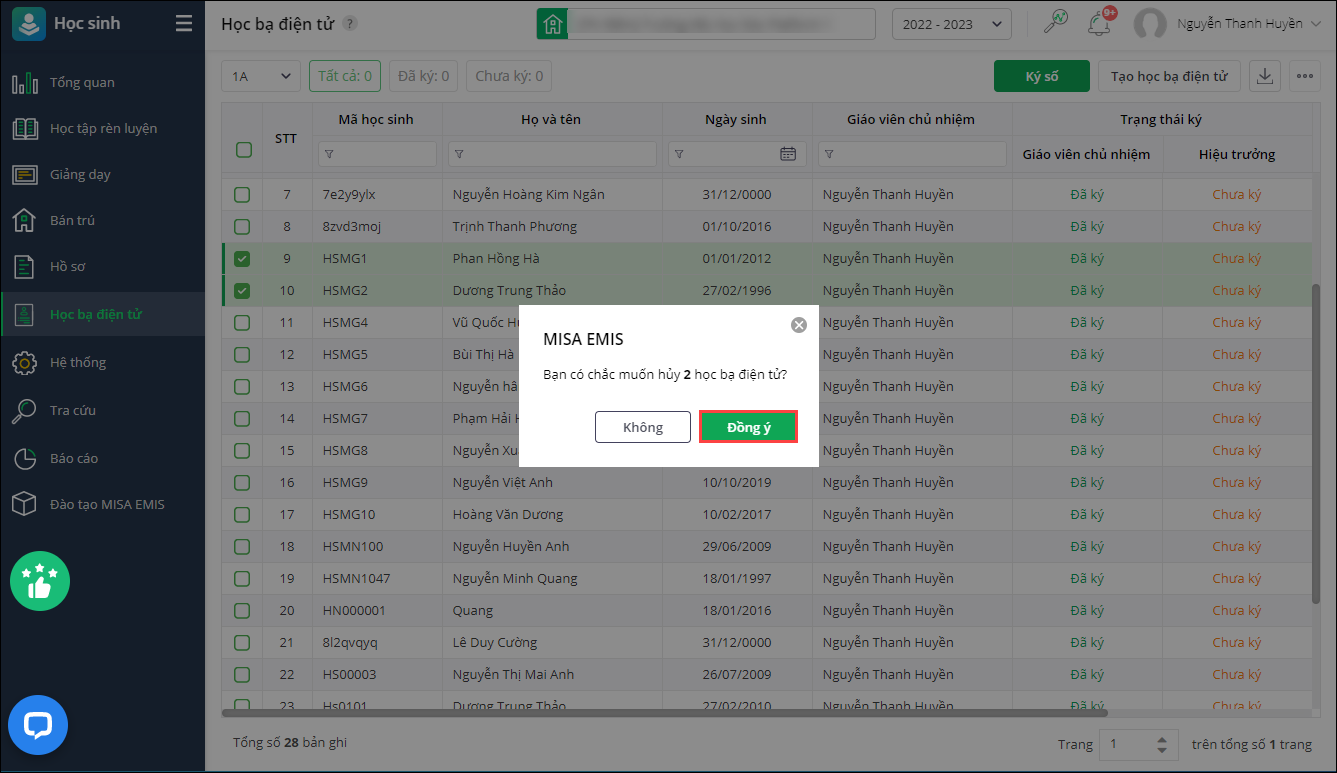Check the row checkbox for HSMN100
The height and width of the screenshot is (773, 1337).
(x=242, y=547)
